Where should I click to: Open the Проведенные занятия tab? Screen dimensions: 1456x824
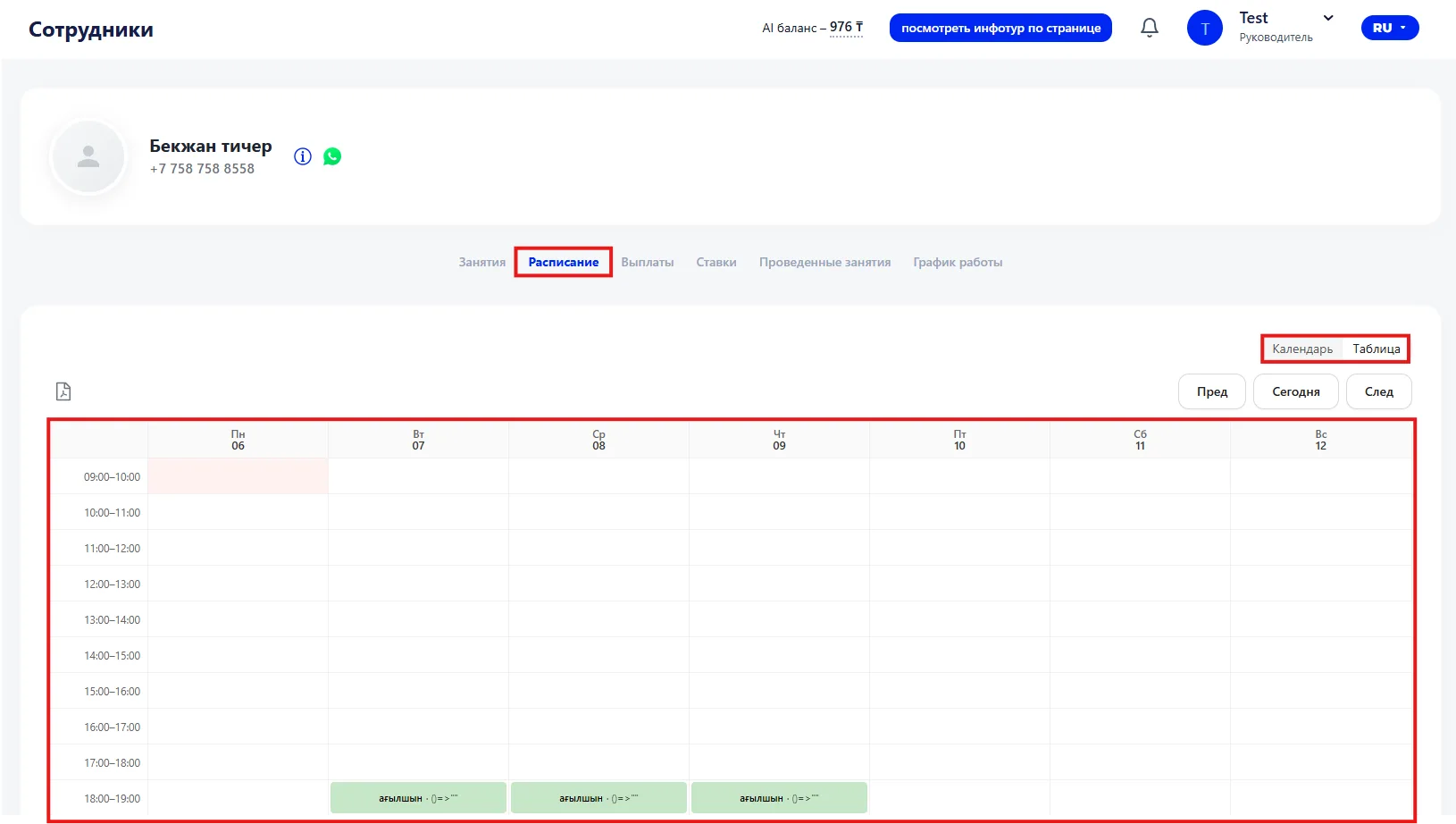(x=824, y=262)
